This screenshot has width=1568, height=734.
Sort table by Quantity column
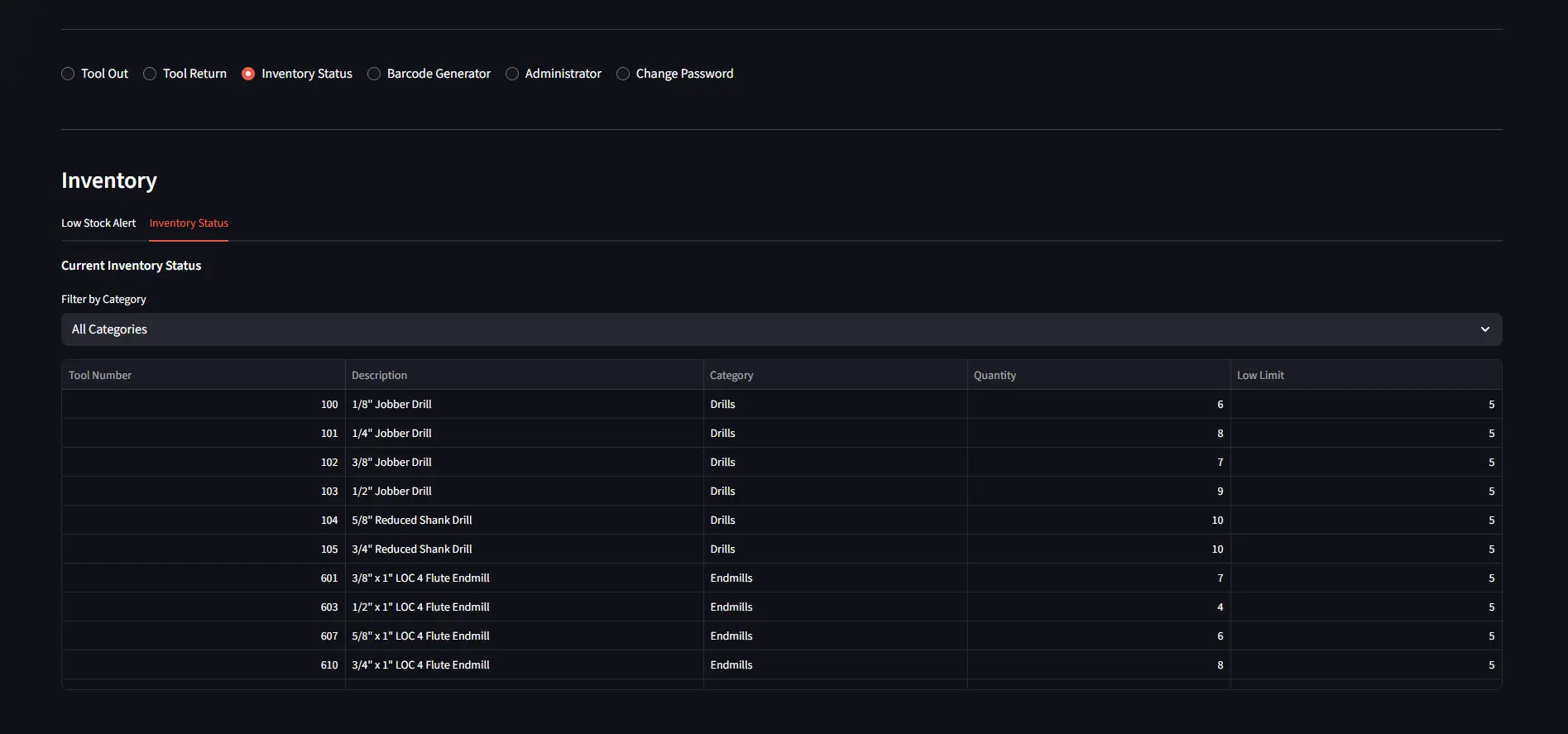coord(995,376)
